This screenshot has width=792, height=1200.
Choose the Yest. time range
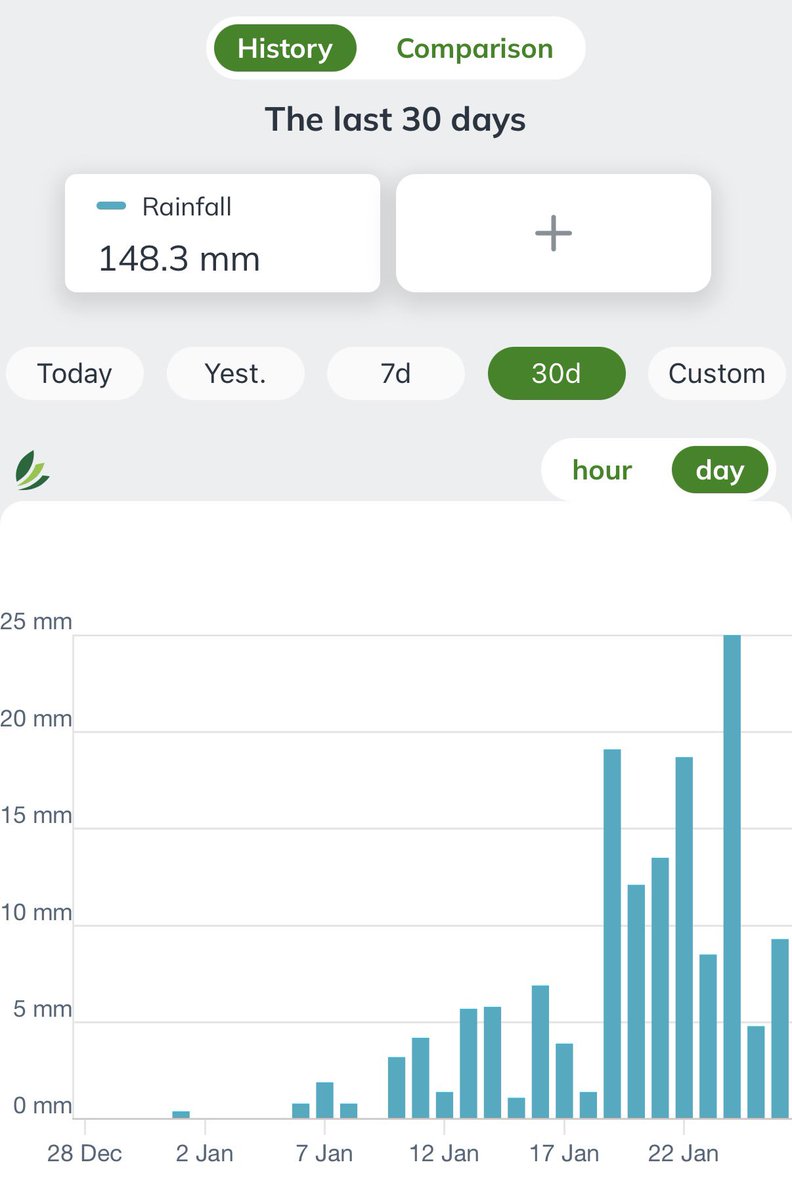coord(235,374)
